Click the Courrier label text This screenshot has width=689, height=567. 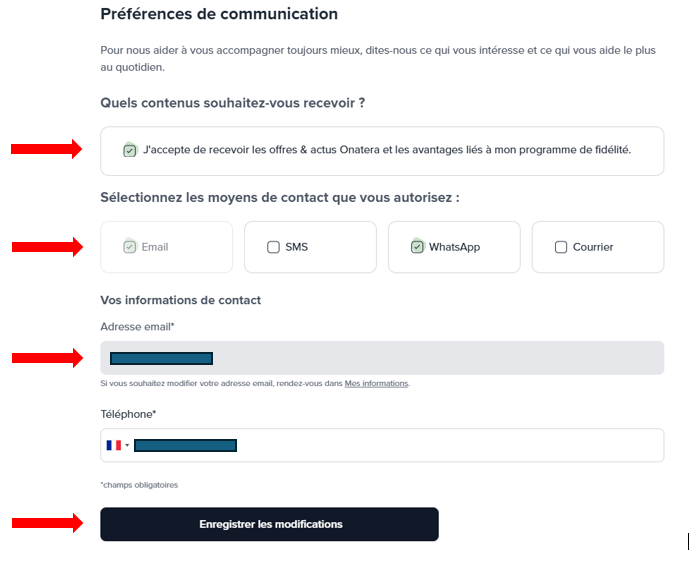pyautogui.click(x=593, y=247)
